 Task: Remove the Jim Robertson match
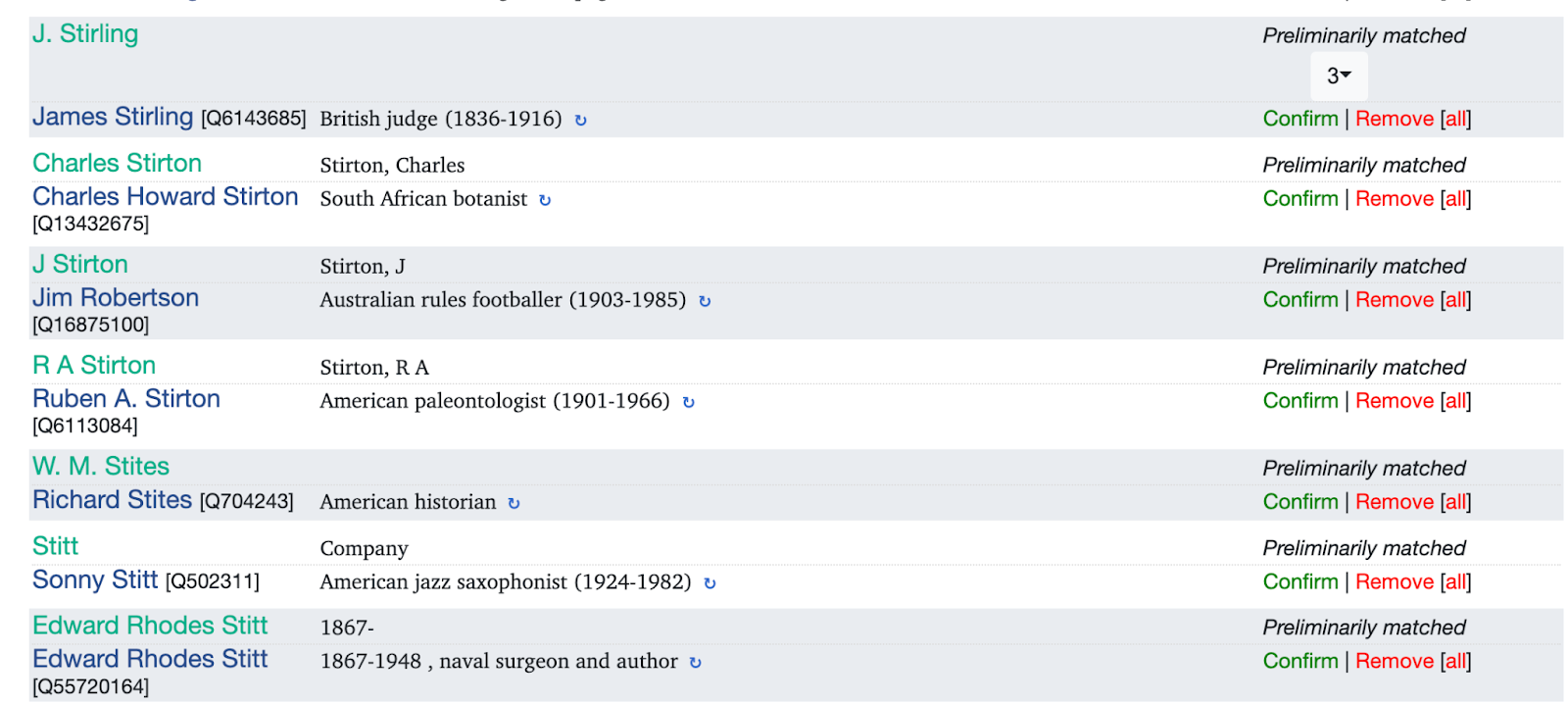tap(1394, 300)
